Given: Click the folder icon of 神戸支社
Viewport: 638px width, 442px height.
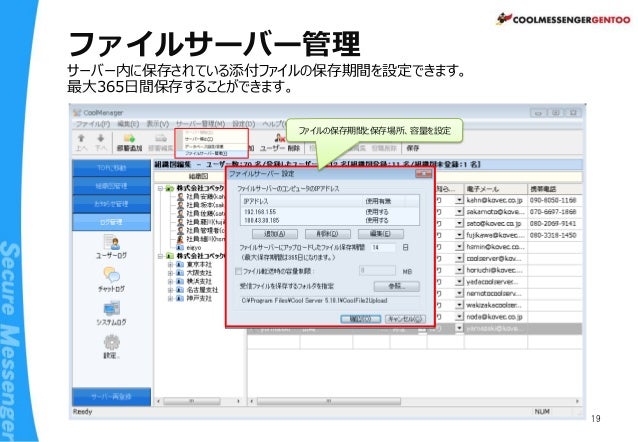Looking at the screenshot, I should pos(180,299).
